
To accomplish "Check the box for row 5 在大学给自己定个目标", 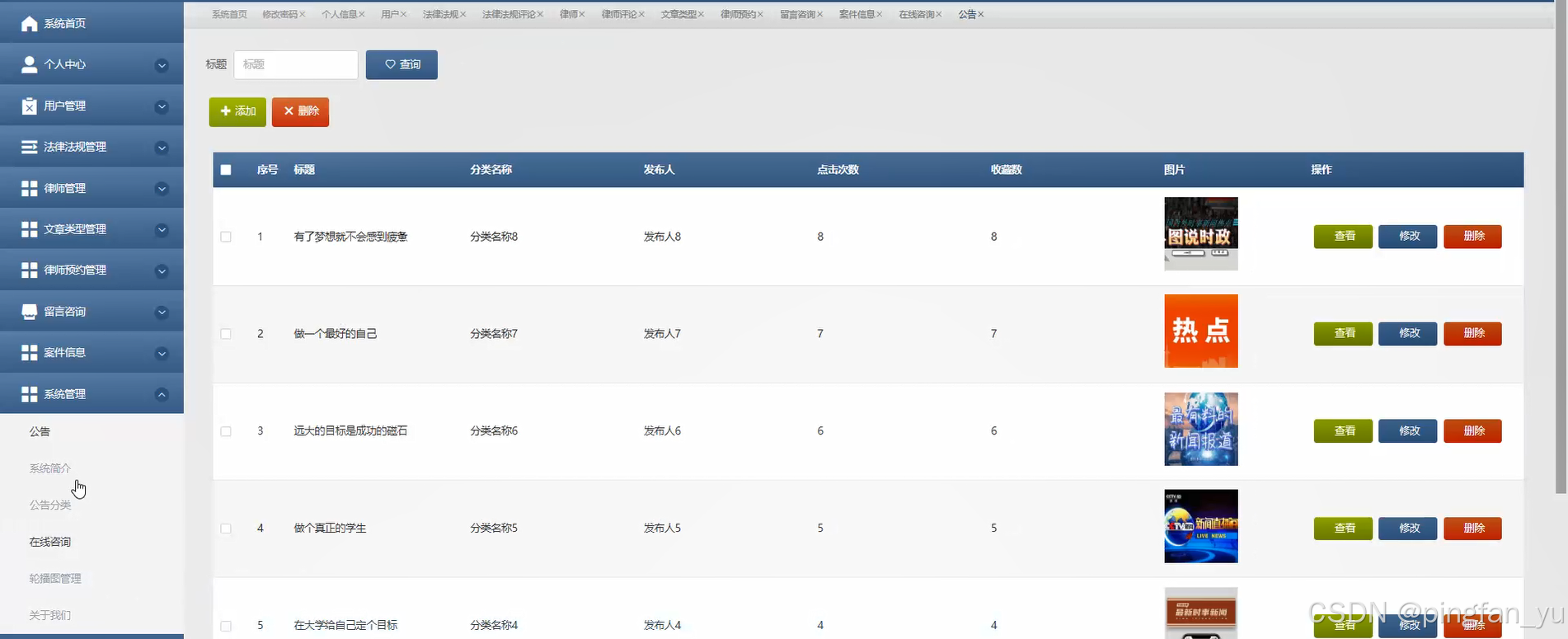I will click(226, 626).
